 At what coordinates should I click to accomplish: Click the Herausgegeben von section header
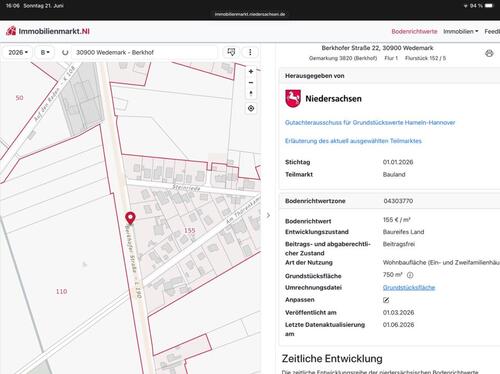(x=314, y=76)
